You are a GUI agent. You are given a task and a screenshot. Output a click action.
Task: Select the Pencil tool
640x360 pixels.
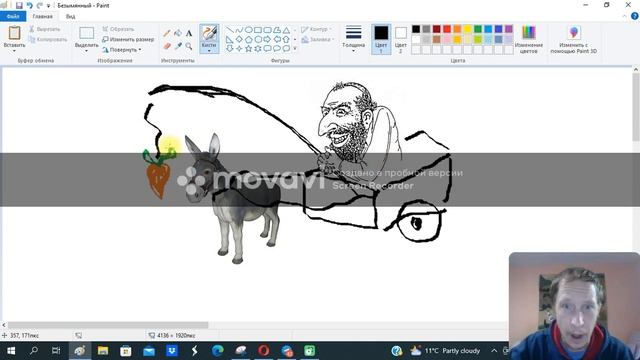click(x=167, y=33)
